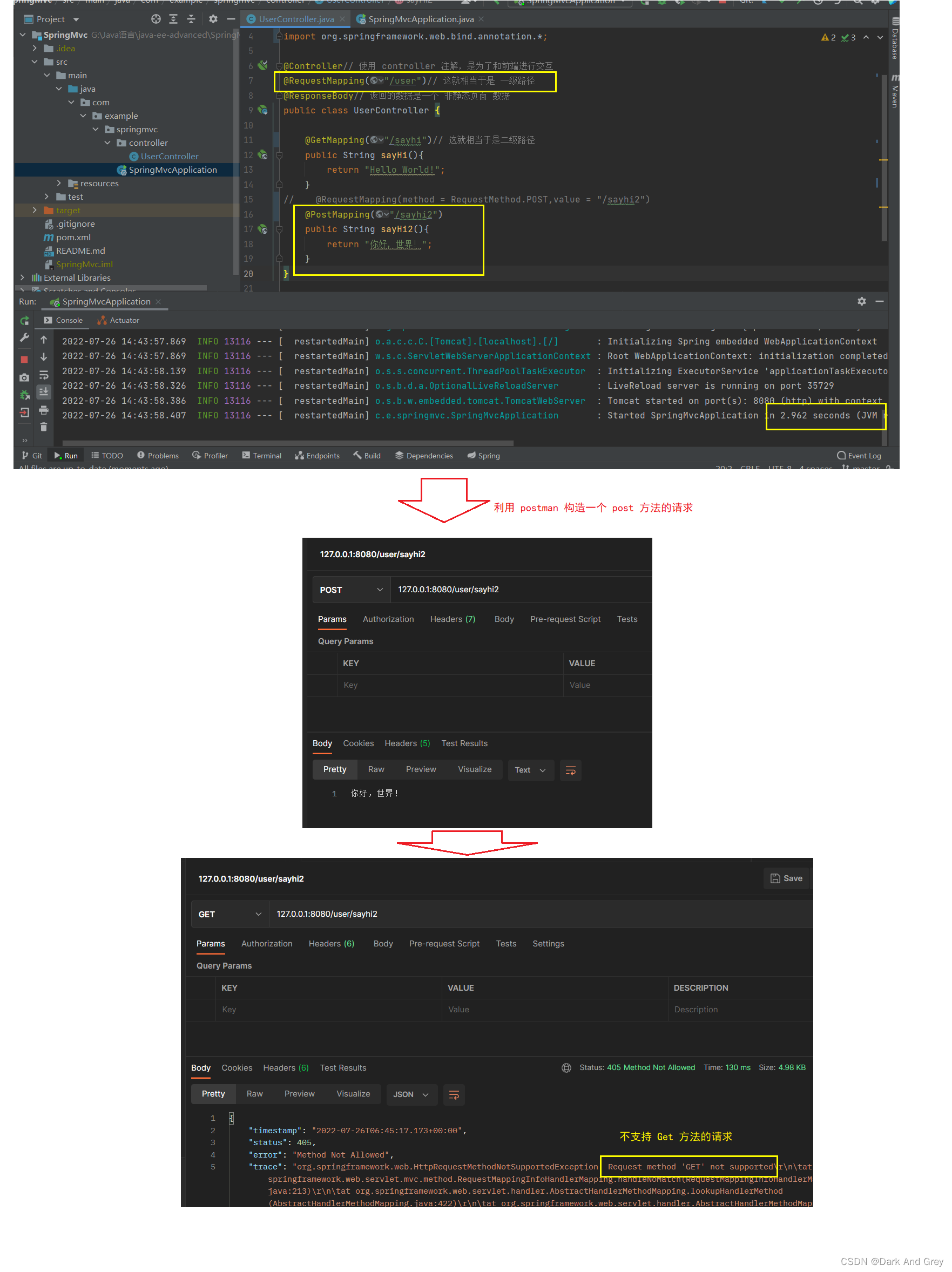Expand External Libraries node
This screenshot has width=952, height=1272.
click(x=23, y=277)
